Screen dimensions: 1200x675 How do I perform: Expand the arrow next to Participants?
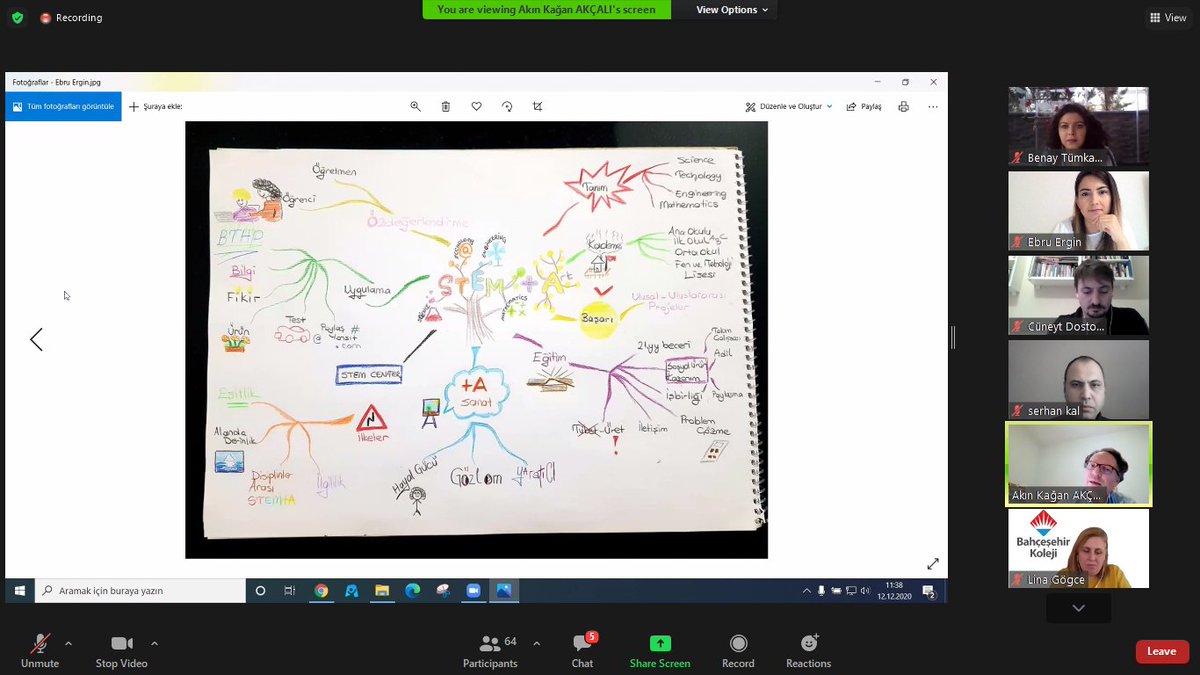tap(537, 643)
